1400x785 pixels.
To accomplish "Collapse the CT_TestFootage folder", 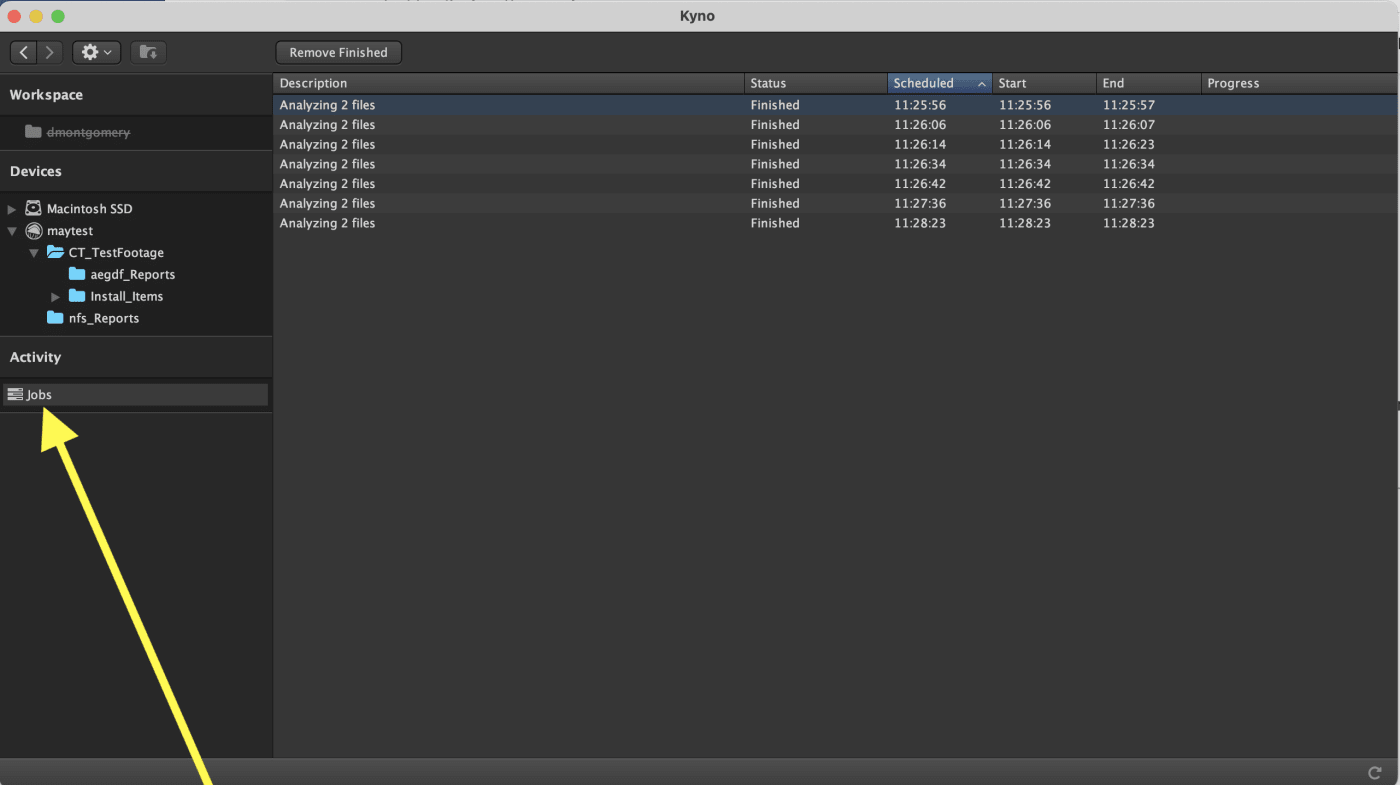I will pos(34,253).
